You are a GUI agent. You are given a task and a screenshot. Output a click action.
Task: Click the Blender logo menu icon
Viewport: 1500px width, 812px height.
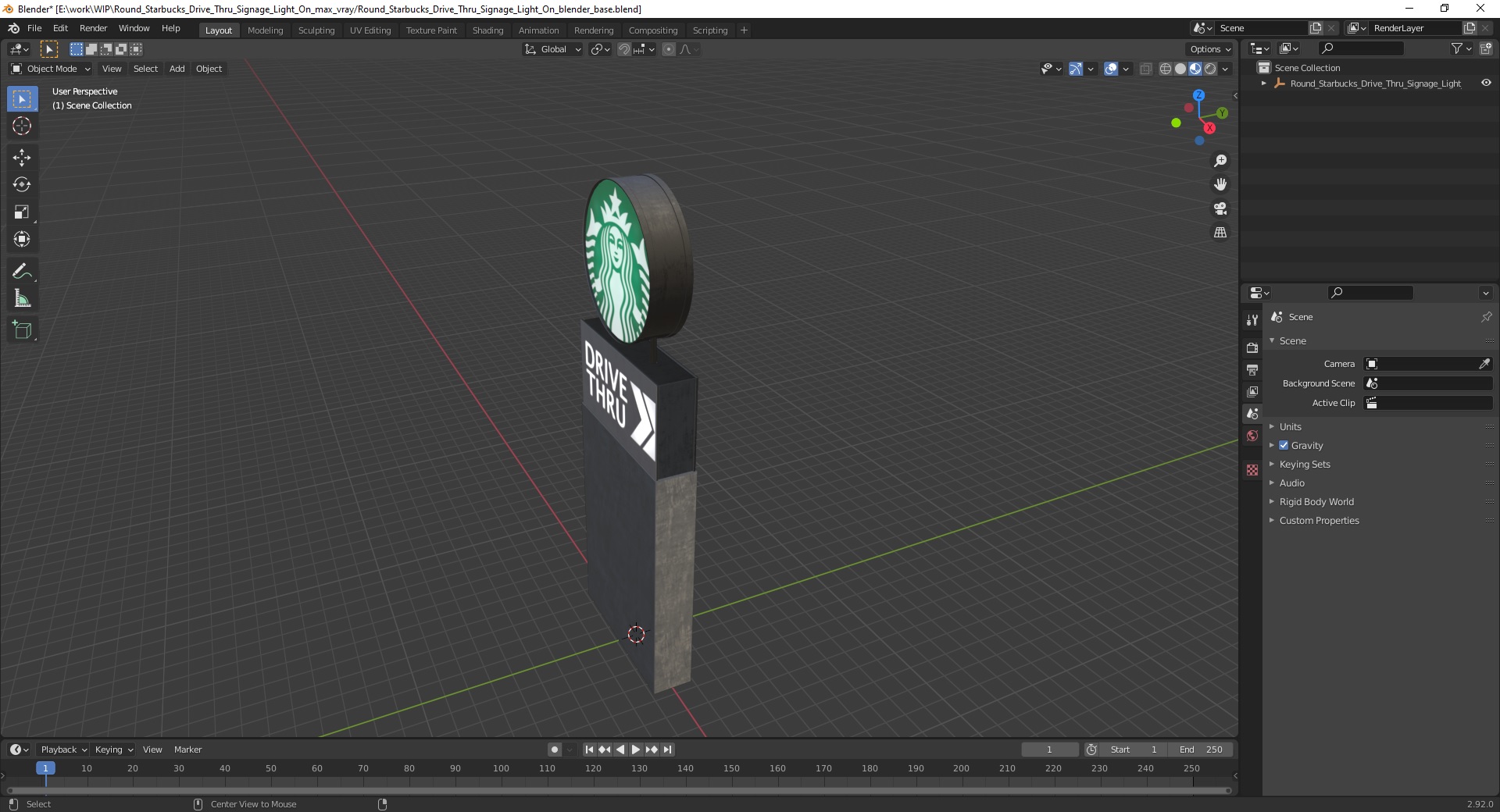pos(13,28)
